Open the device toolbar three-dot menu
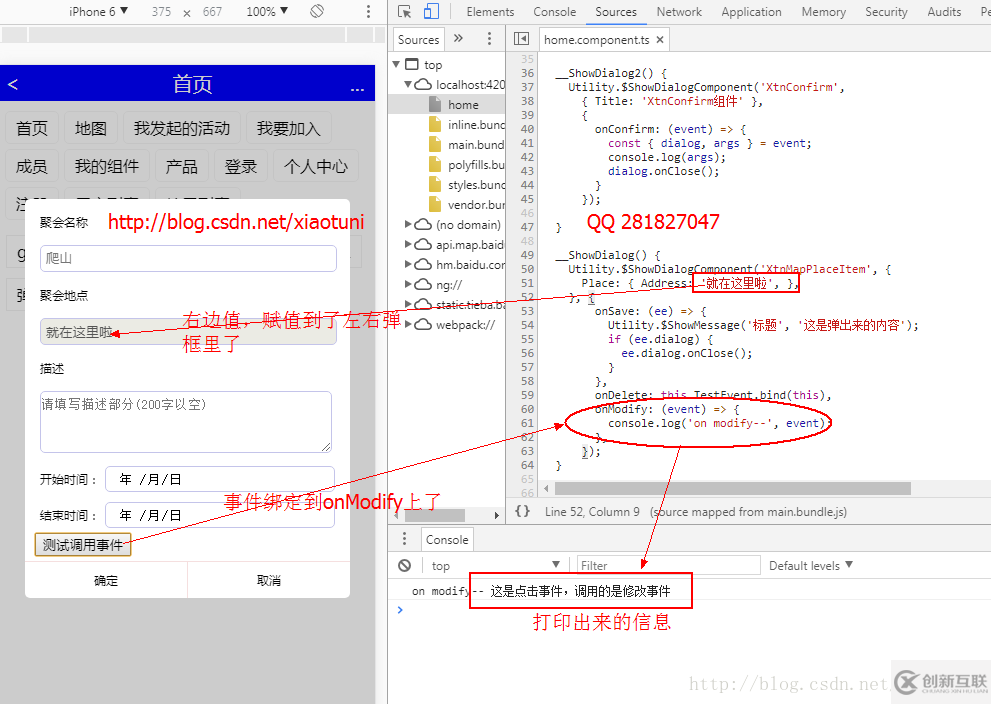This screenshot has width=991, height=704. click(369, 11)
